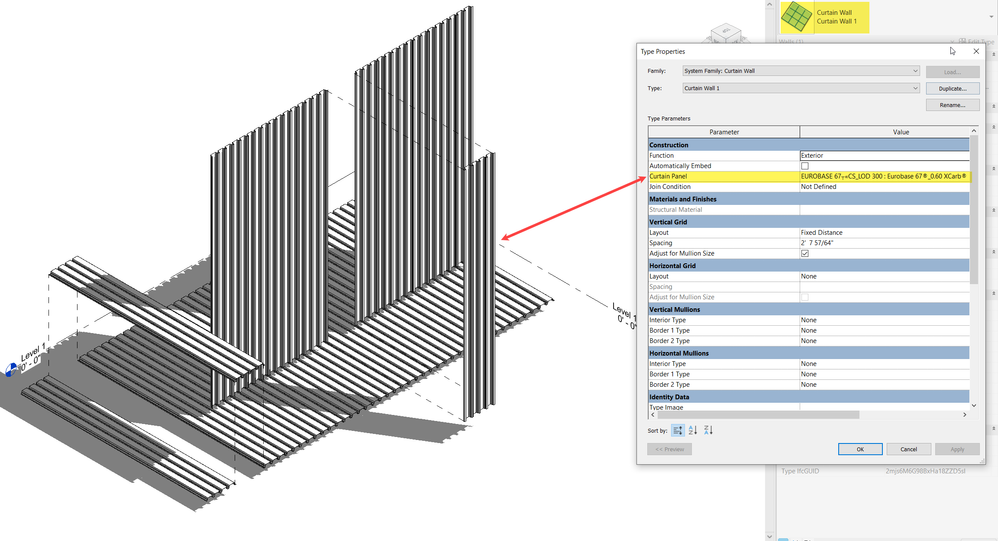Collapse the Vertical Grid group header
The height and width of the screenshot is (541, 998).
808,222
